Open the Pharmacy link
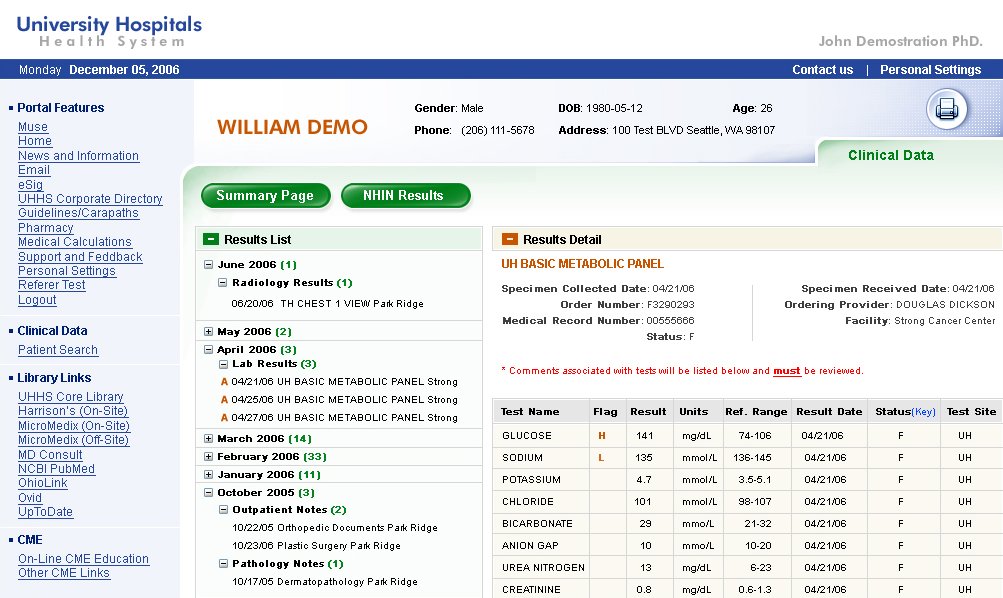 click(x=45, y=228)
